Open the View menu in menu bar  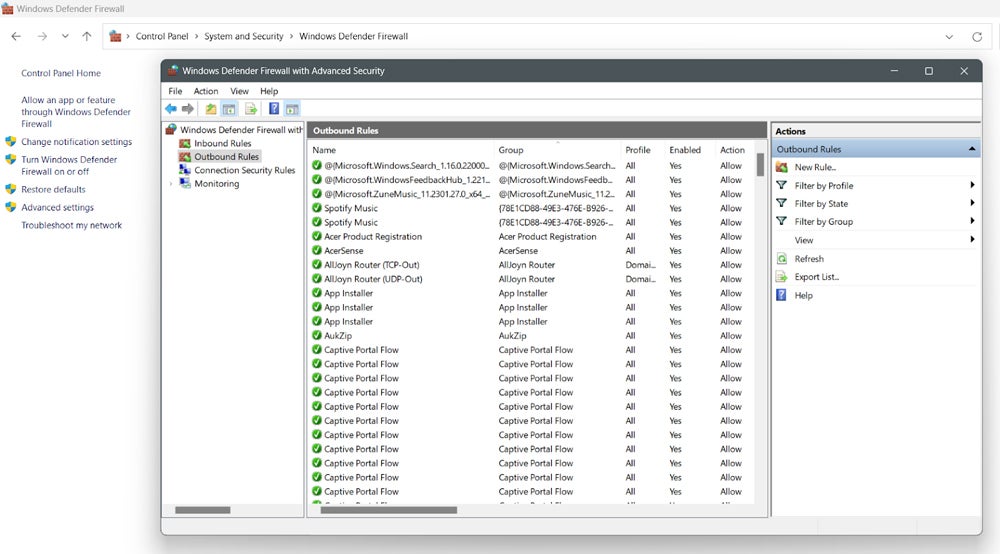pyautogui.click(x=239, y=91)
